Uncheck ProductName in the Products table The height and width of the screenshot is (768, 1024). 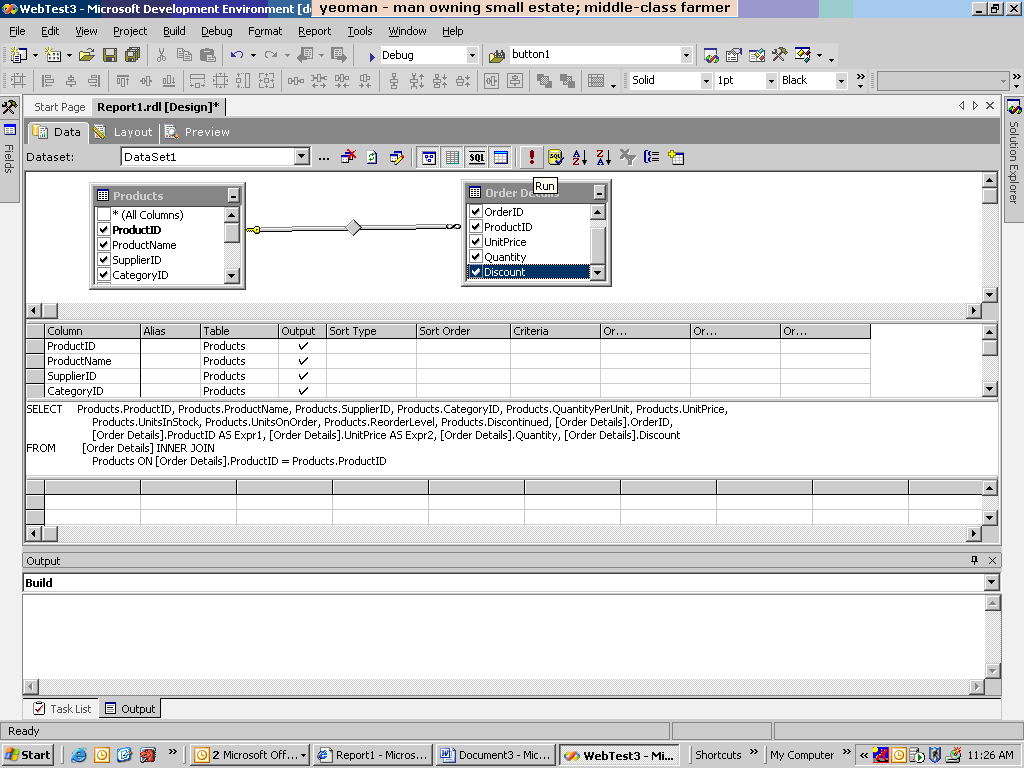click(103, 245)
